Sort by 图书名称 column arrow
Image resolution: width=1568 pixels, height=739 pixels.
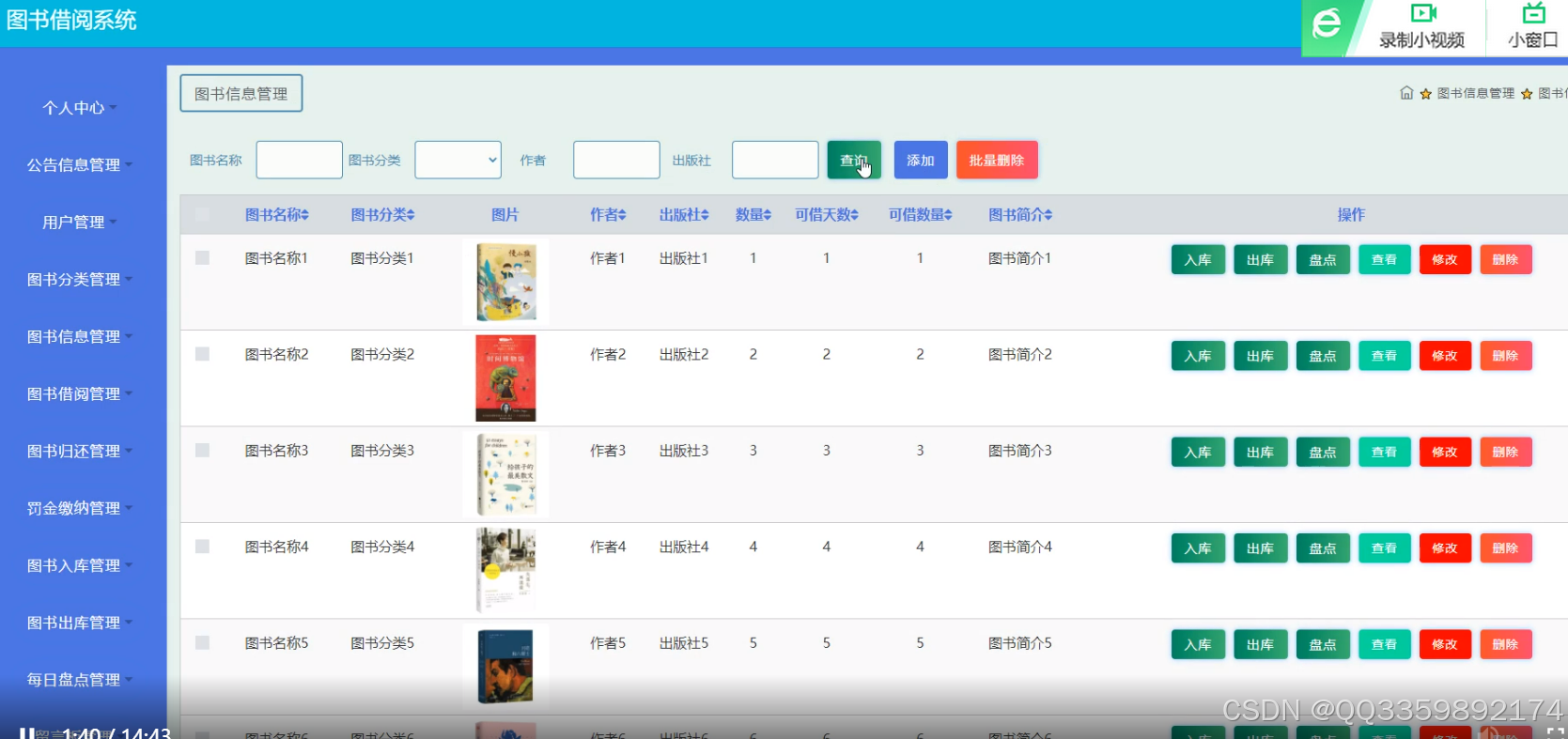click(305, 215)
